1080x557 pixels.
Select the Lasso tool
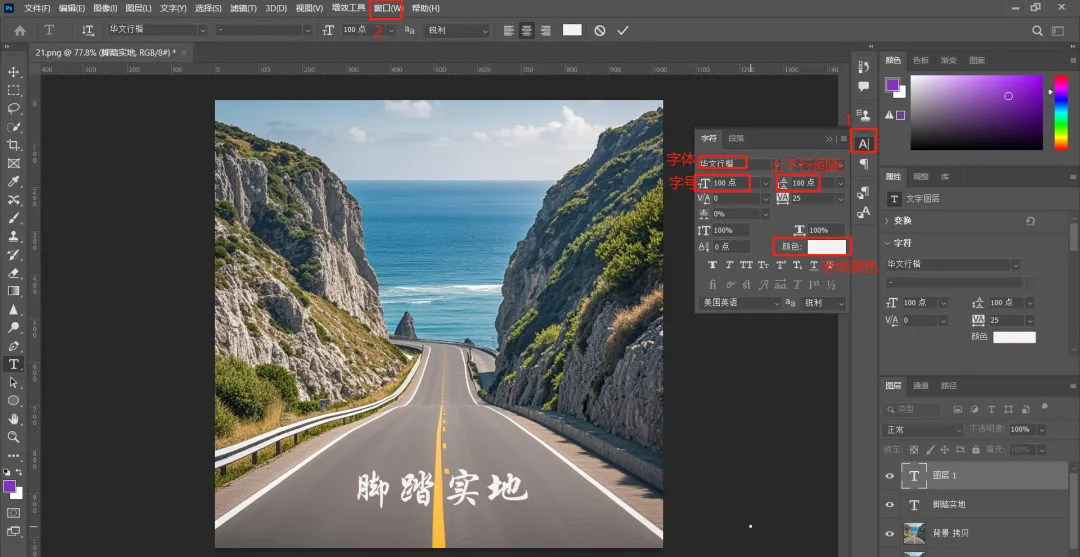(x=13, y=109)
